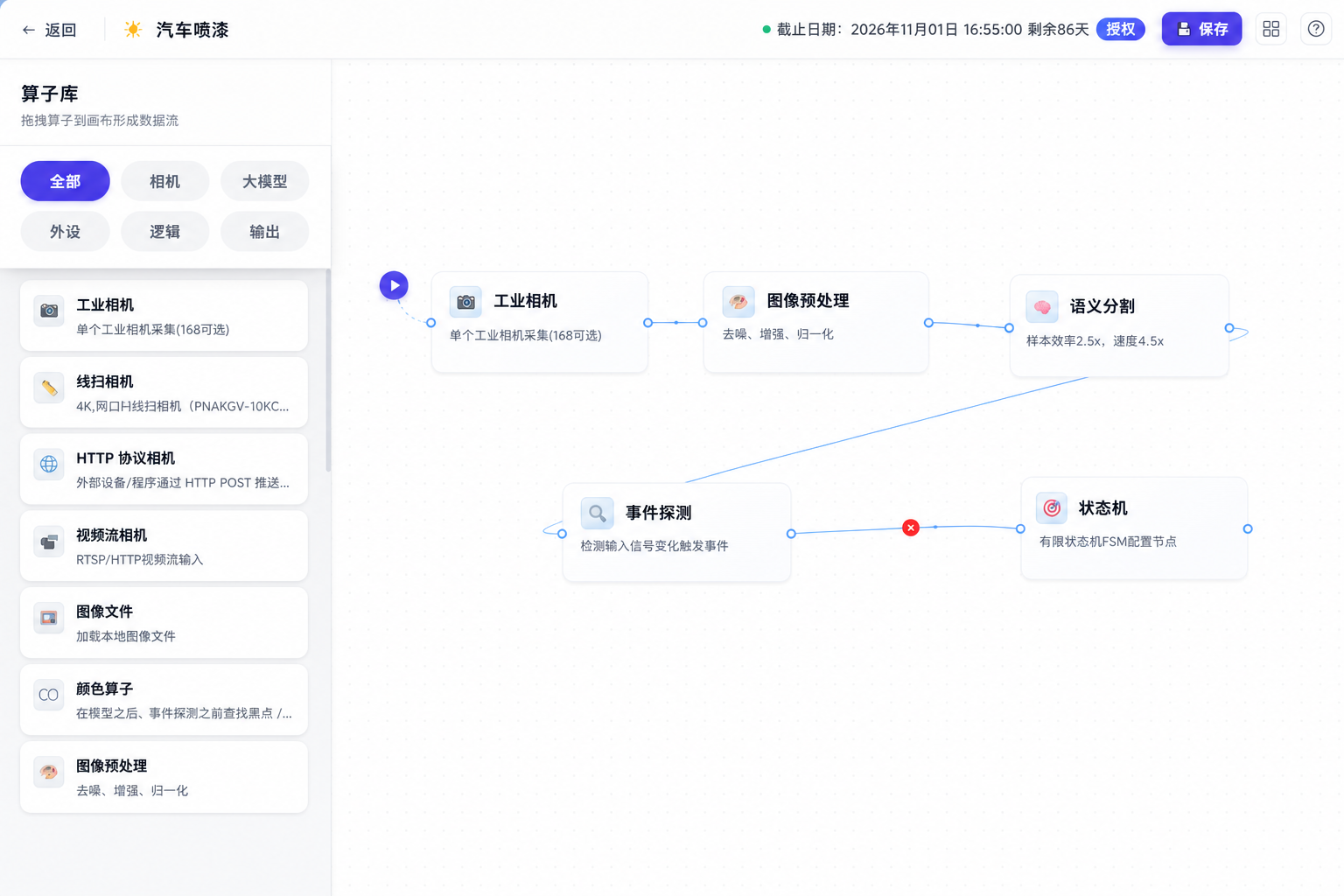Click the 颜色算子 CO icon
The width and height of the screenshot is (1344, 896).
tap(49, 695)
